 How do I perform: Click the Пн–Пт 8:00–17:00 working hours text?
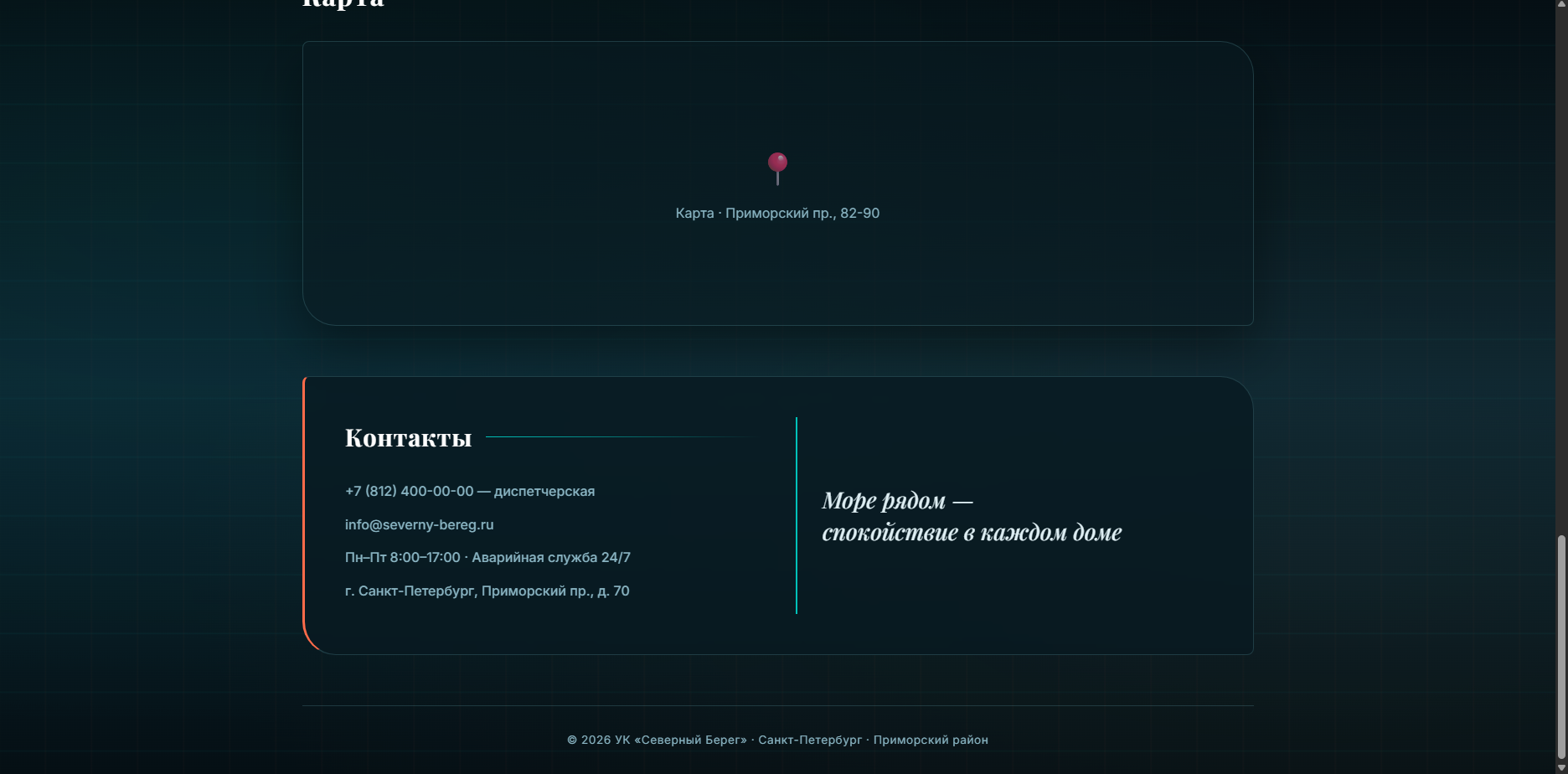403,558
